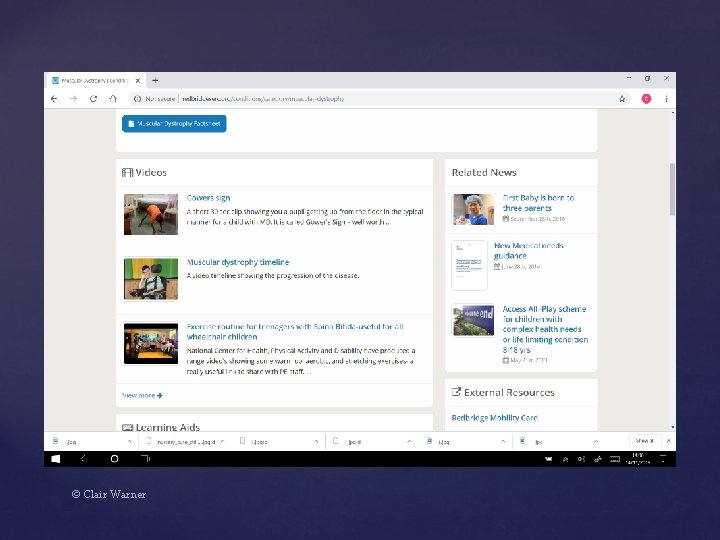Go back with the browser back arrow
The image size is (720, 540).
pyautogui.click(x=54, y=99)
